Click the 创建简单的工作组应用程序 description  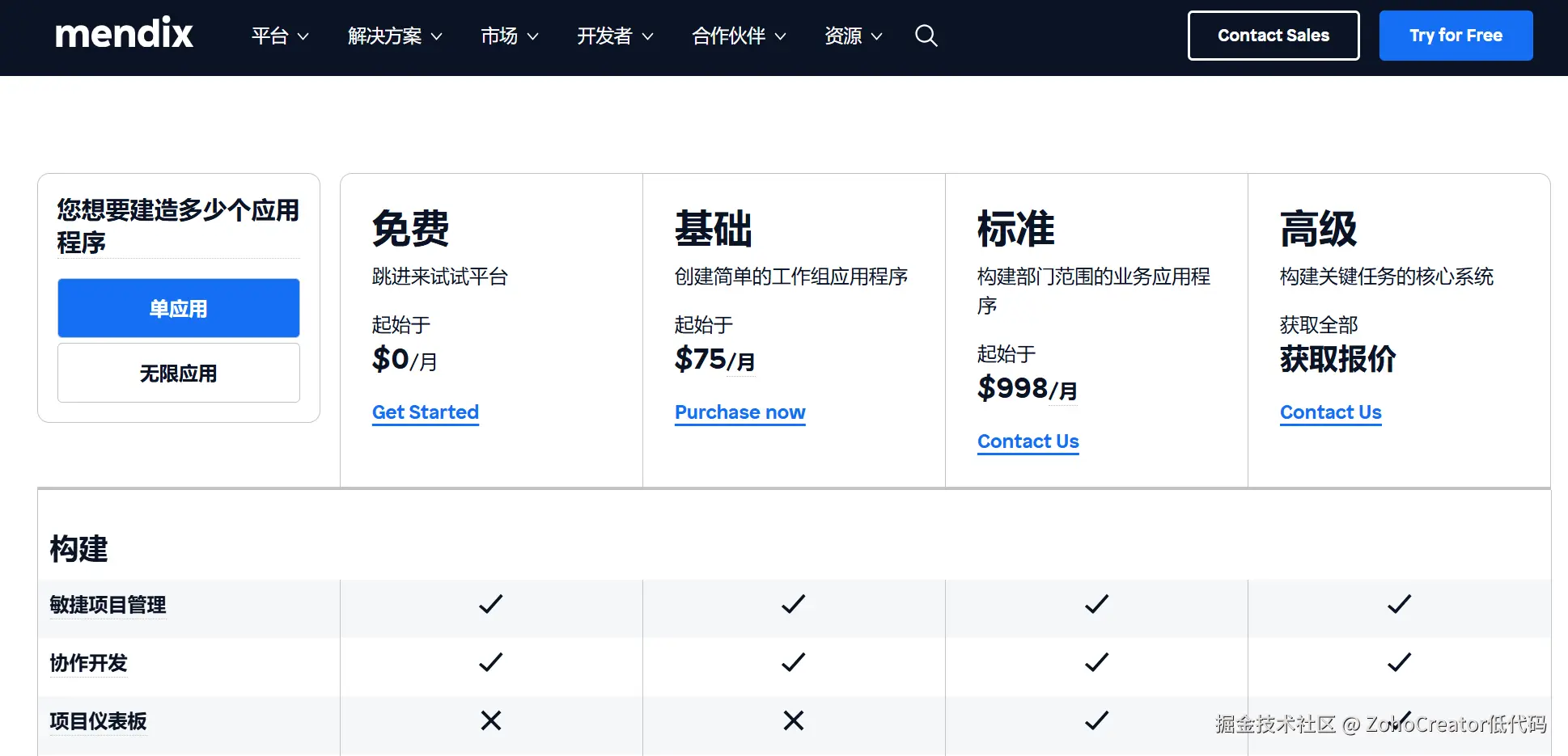[x=791, y=277]
